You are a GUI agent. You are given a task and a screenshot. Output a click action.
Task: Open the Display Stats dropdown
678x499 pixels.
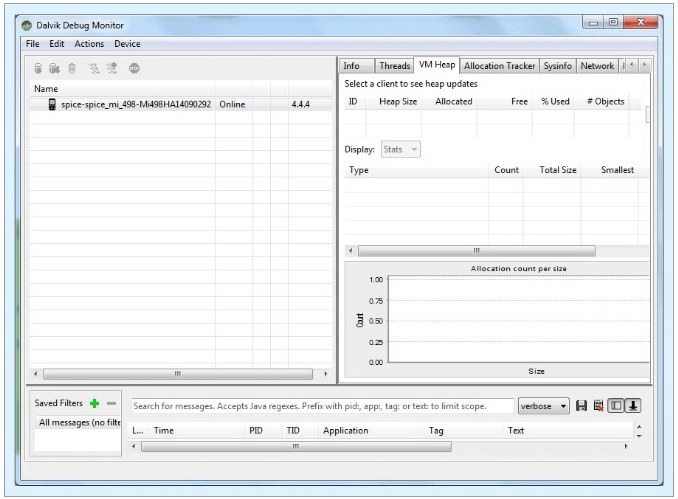(400, 150)
